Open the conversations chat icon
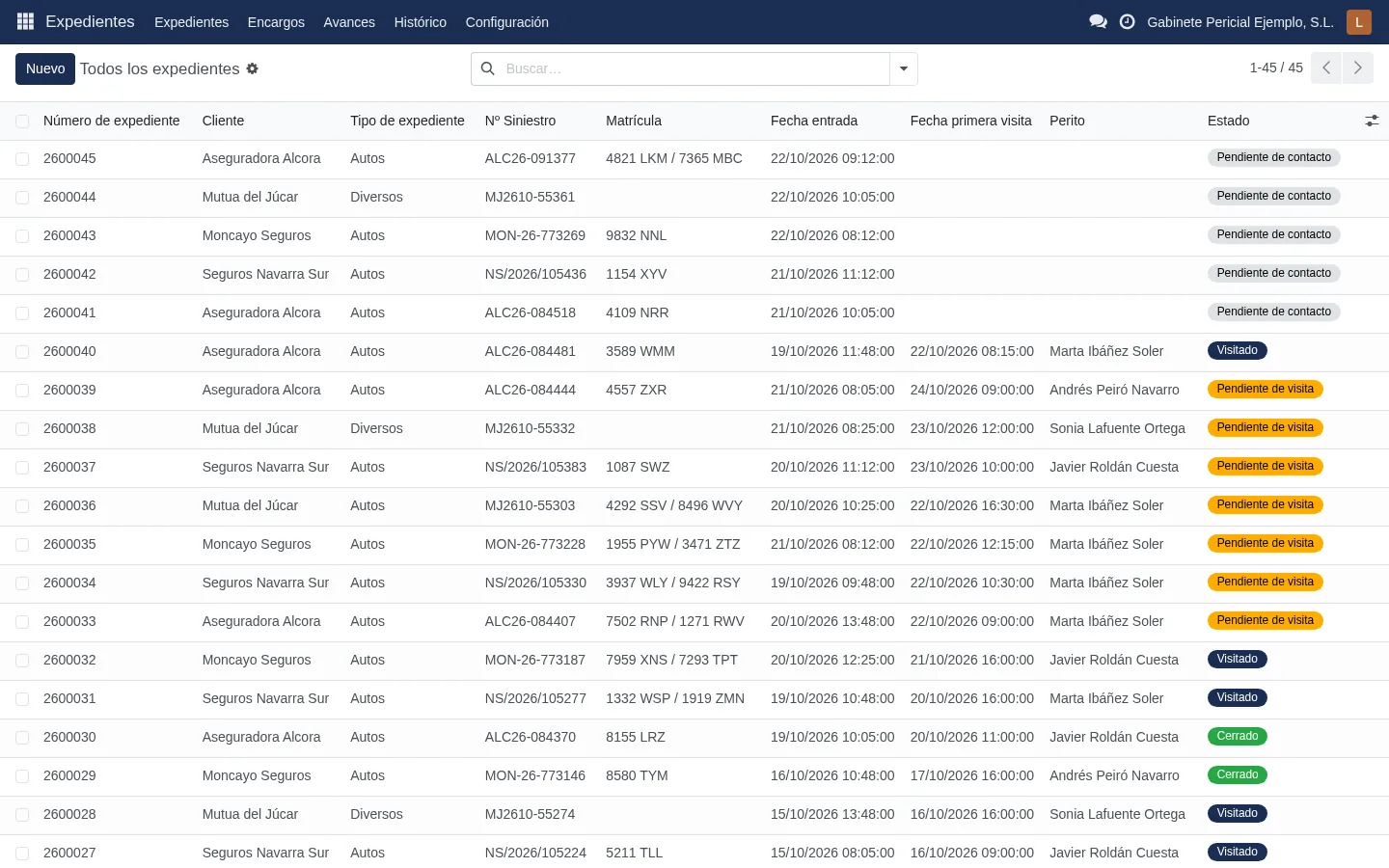1389x868 pixels. 1098,21
